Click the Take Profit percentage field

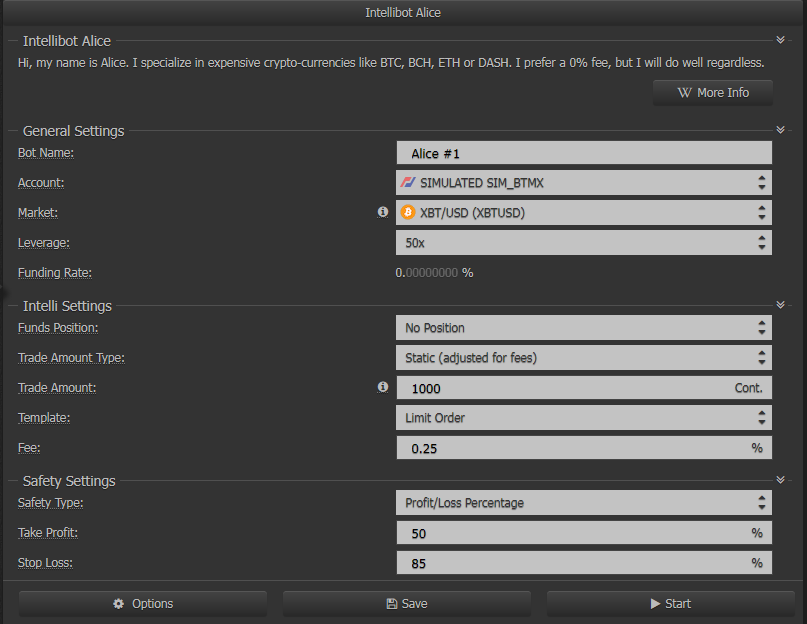pos(584,533)
